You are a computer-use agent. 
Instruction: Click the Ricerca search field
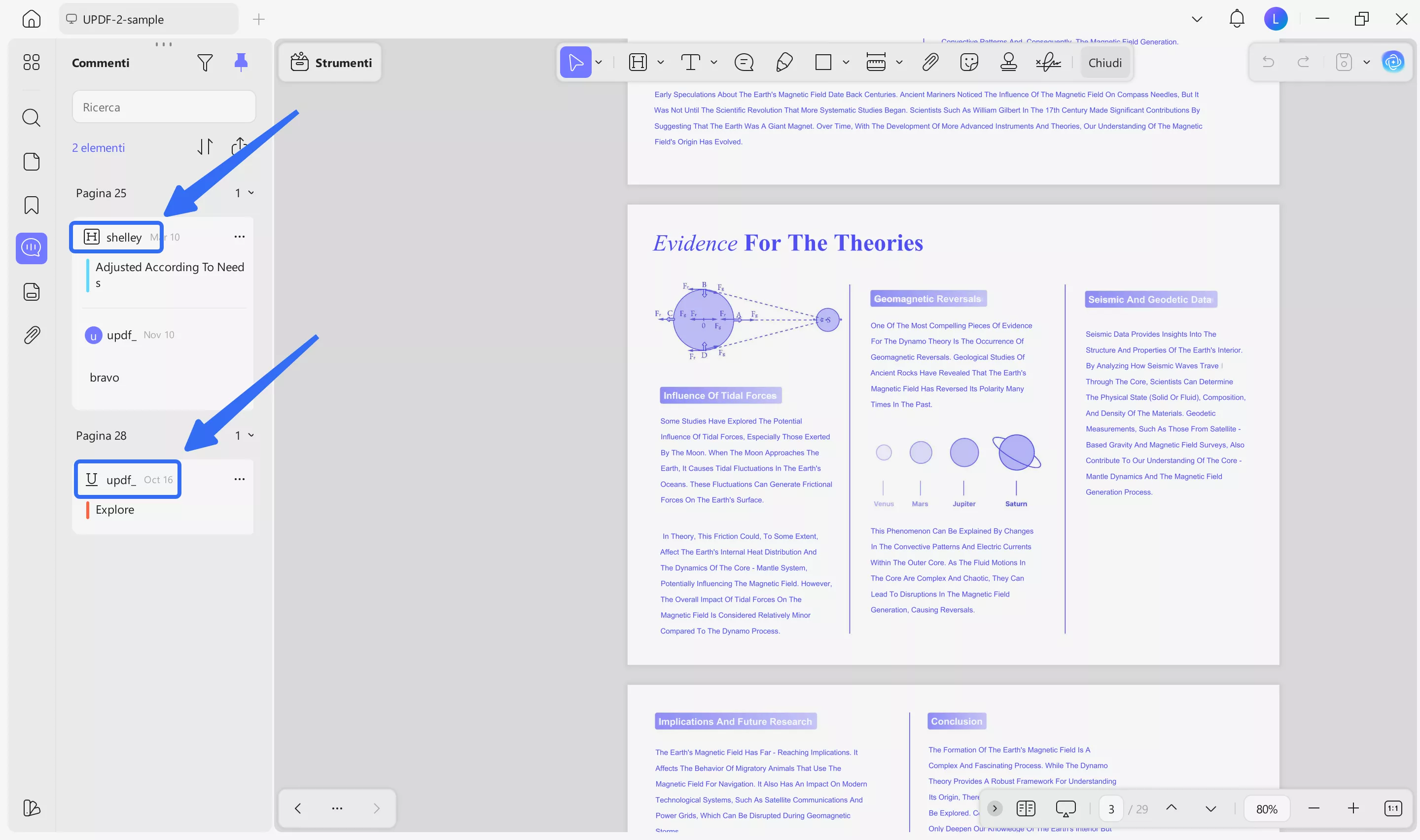(164, 107)
